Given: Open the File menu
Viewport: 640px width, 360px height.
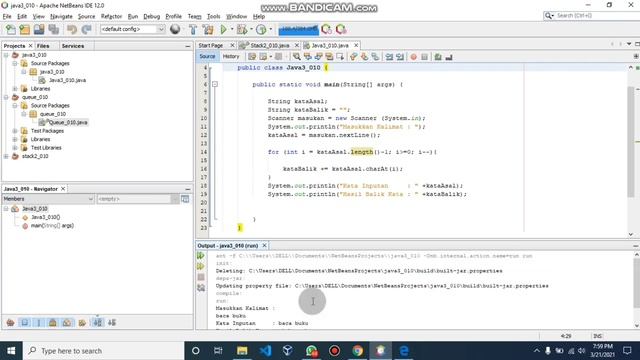Looking at the screenshot, I should (x=7, y=16).
